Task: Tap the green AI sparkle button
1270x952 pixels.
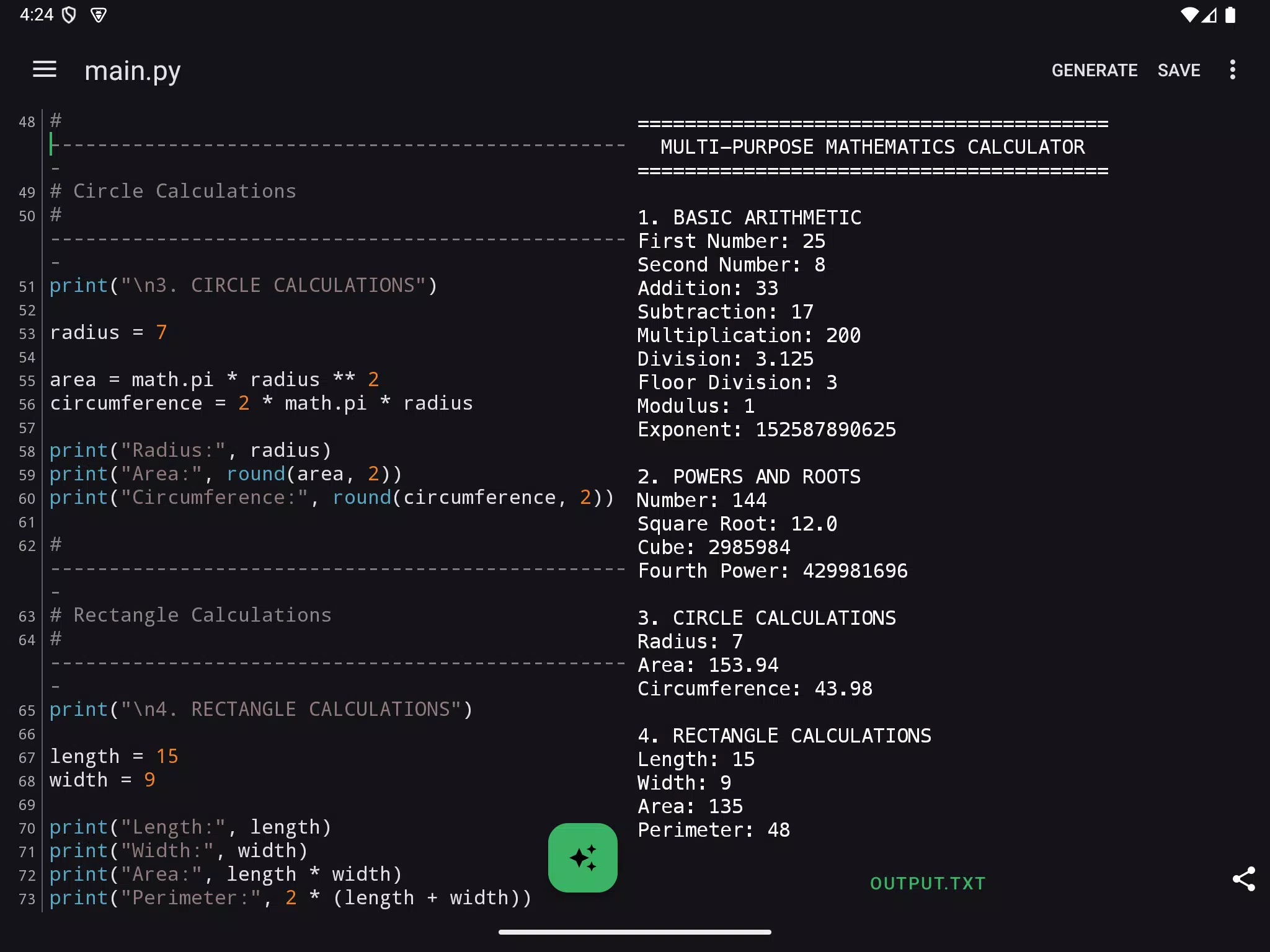Action: [583, 858]
